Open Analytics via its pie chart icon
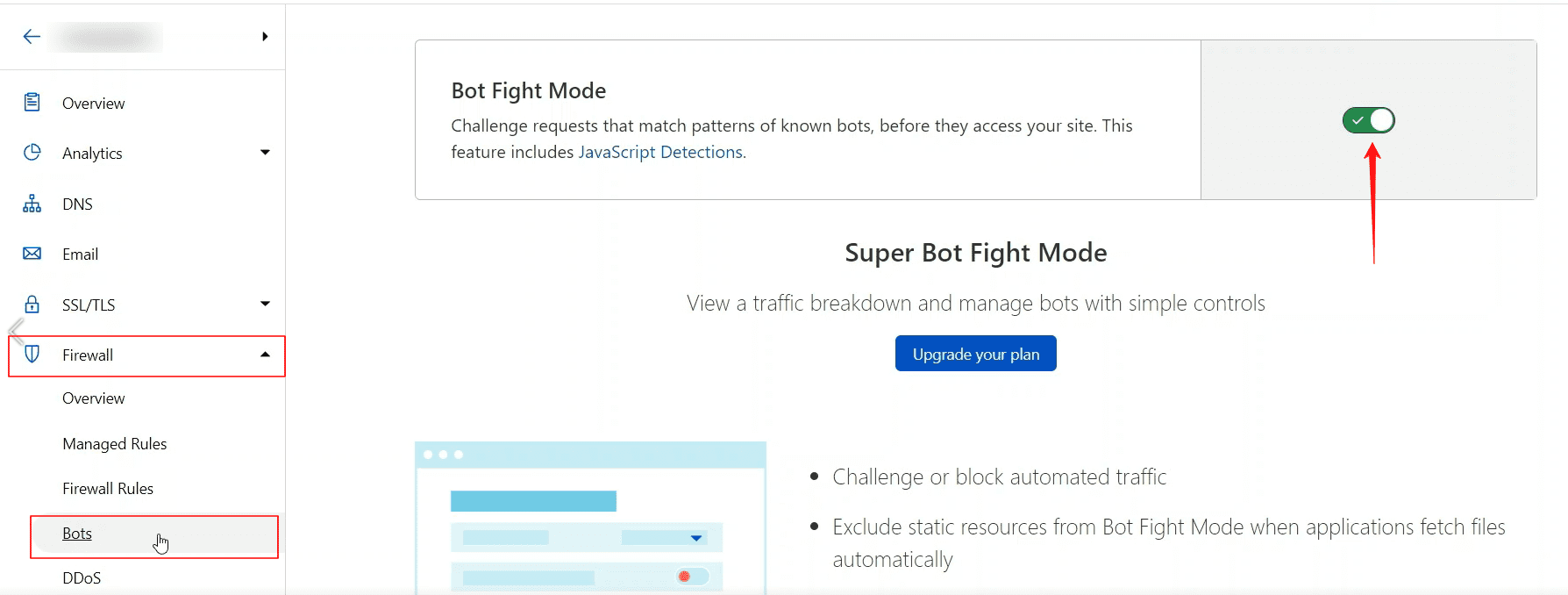The width and height of the screenshot is (1568, 595). point(32,153)
